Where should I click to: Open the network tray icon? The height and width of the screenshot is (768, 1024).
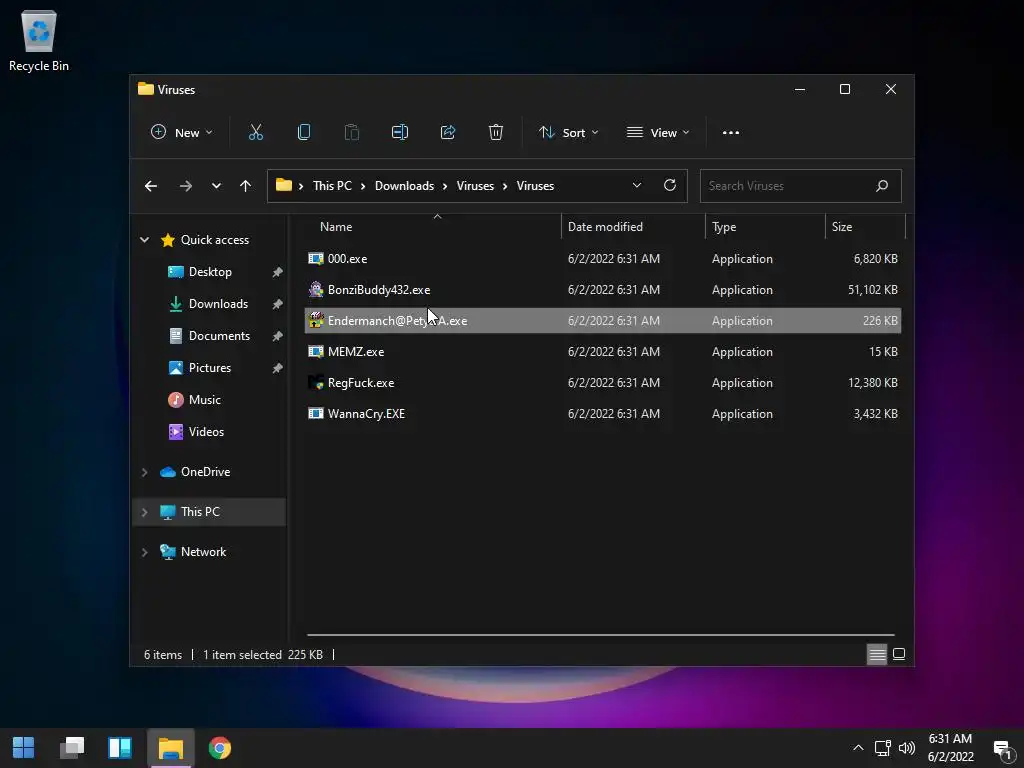(x=883, y=748)
